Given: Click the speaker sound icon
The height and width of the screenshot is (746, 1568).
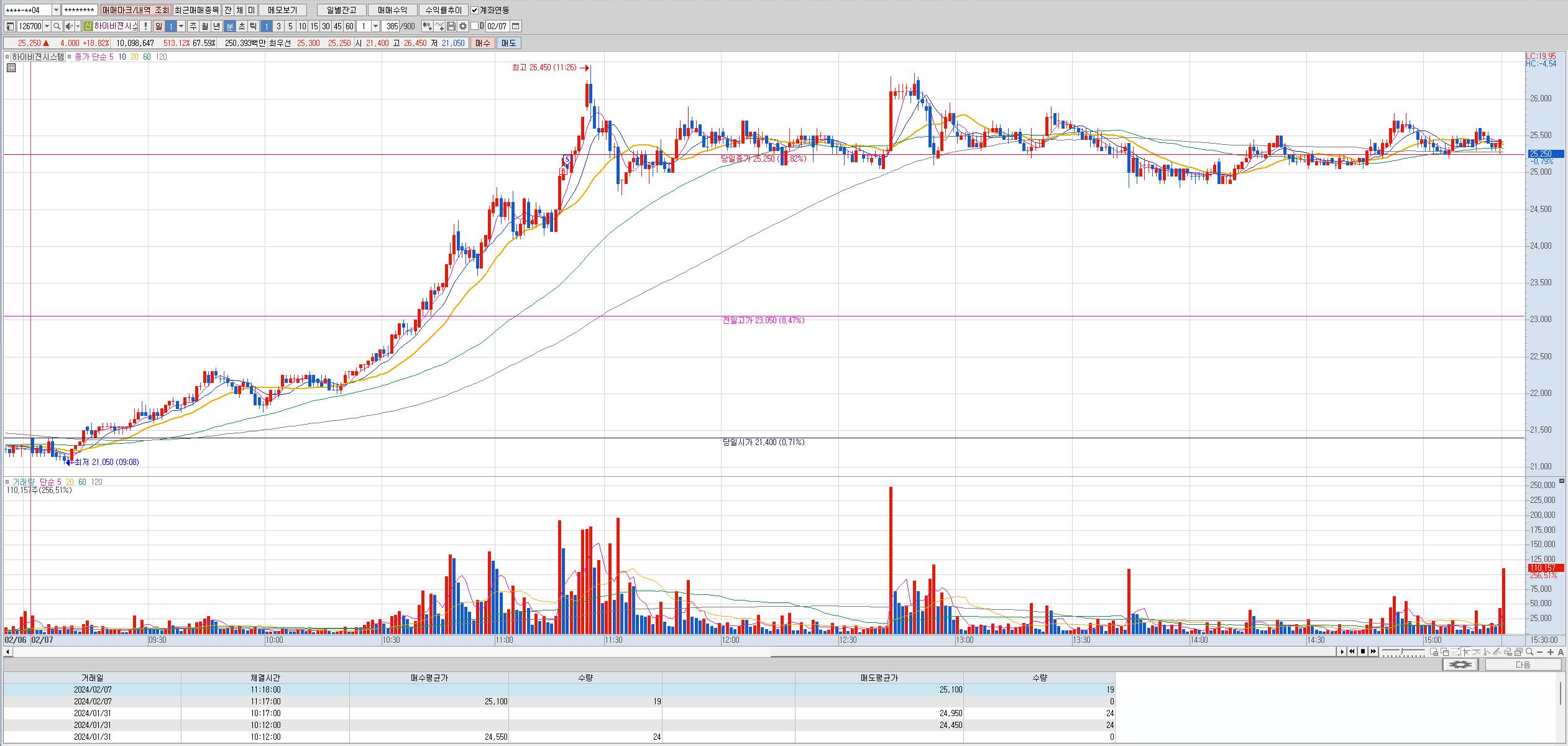Looking at the screenshot, I should [x=69, y=26].
